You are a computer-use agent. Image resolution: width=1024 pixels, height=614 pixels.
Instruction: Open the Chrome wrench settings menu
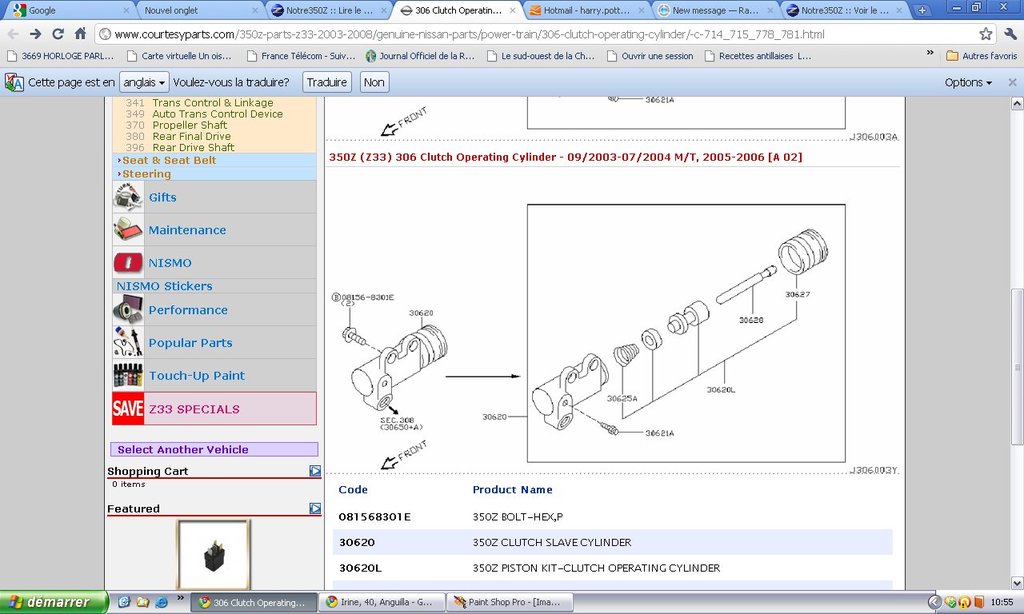(x=1009, y=34)
